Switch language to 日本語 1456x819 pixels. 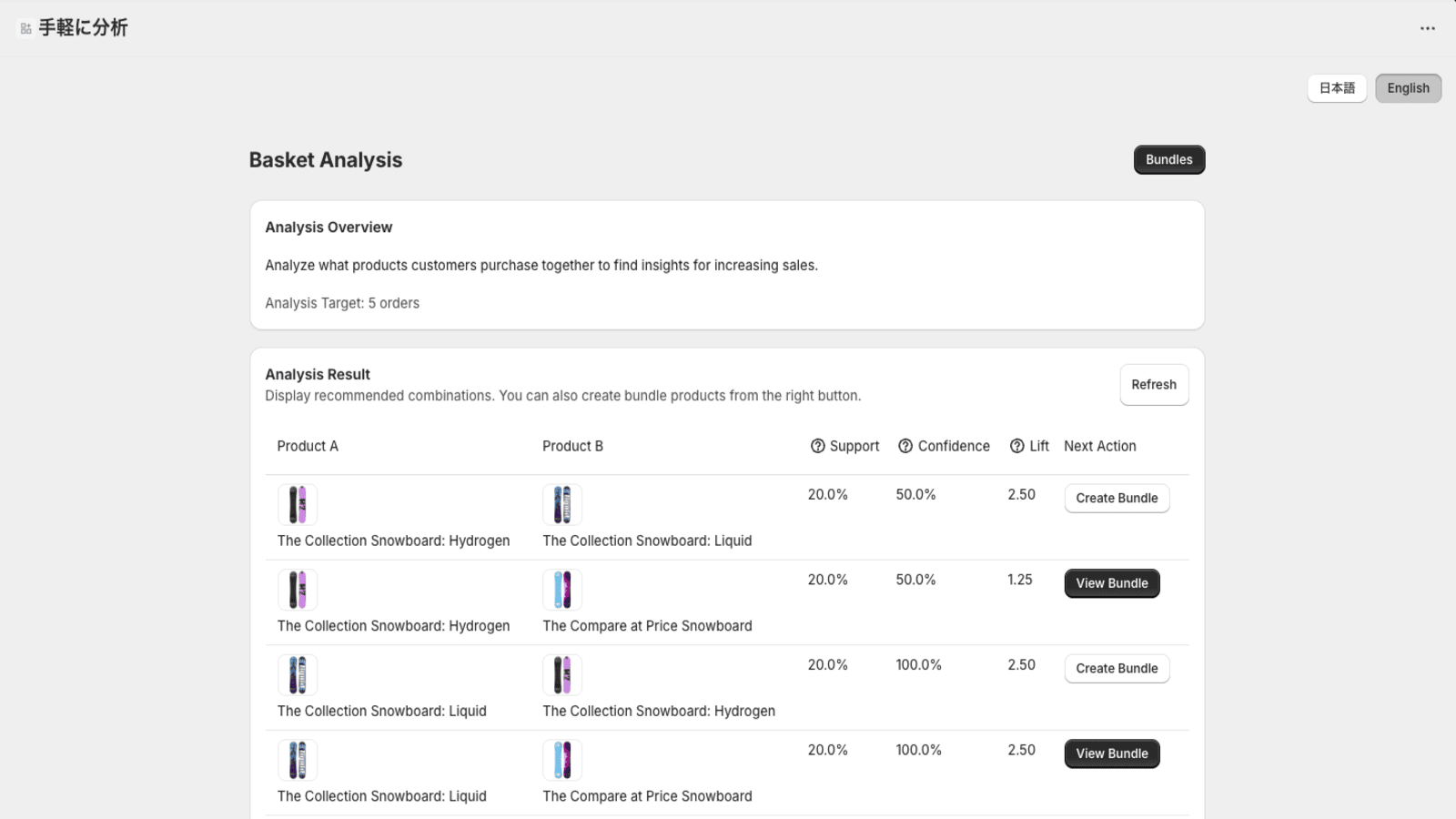pyautogui.click(x=1337, y=88)
